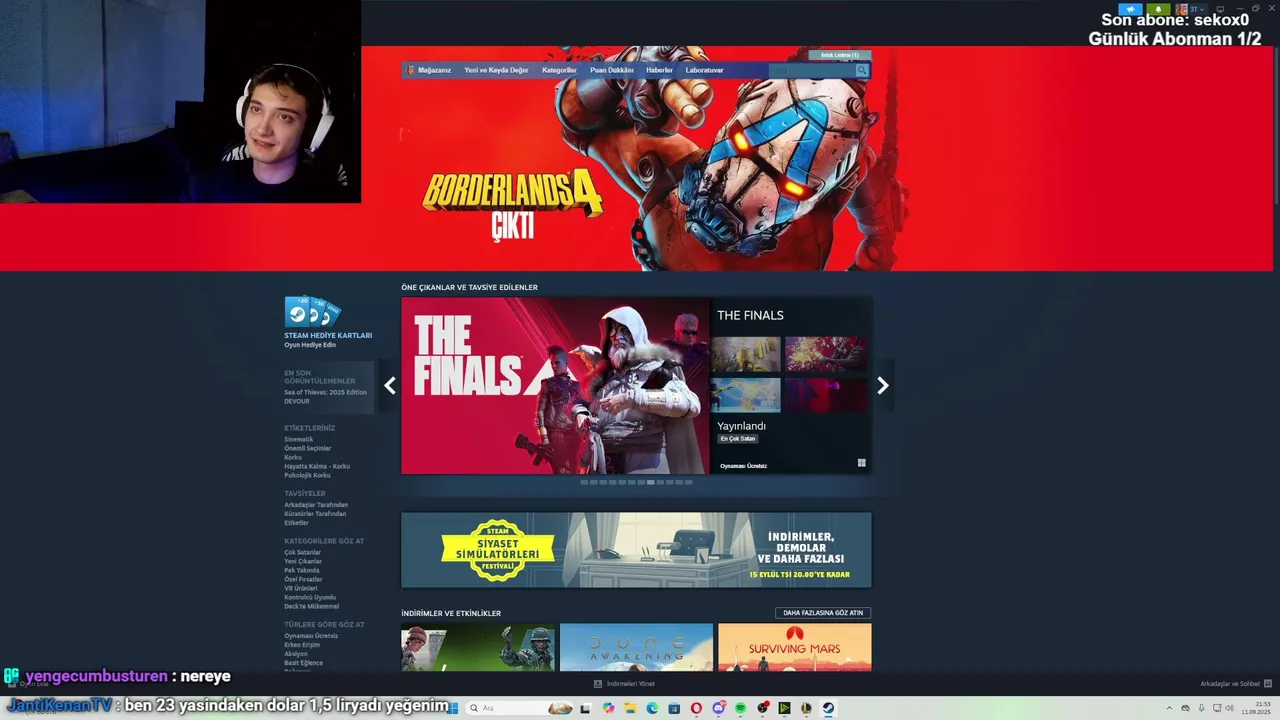View fourth THE FINALS screenshot thumbnail
Screen dimensions: 1280x720
(826, 395)
